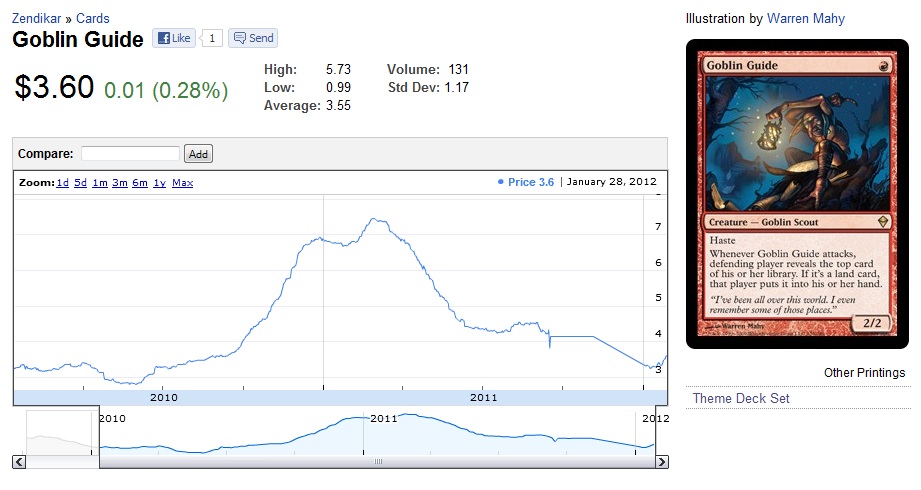This screenshot has height=490, width=921.
Task: Select the 6m zoom range
Action: click(x=140, y=183)
